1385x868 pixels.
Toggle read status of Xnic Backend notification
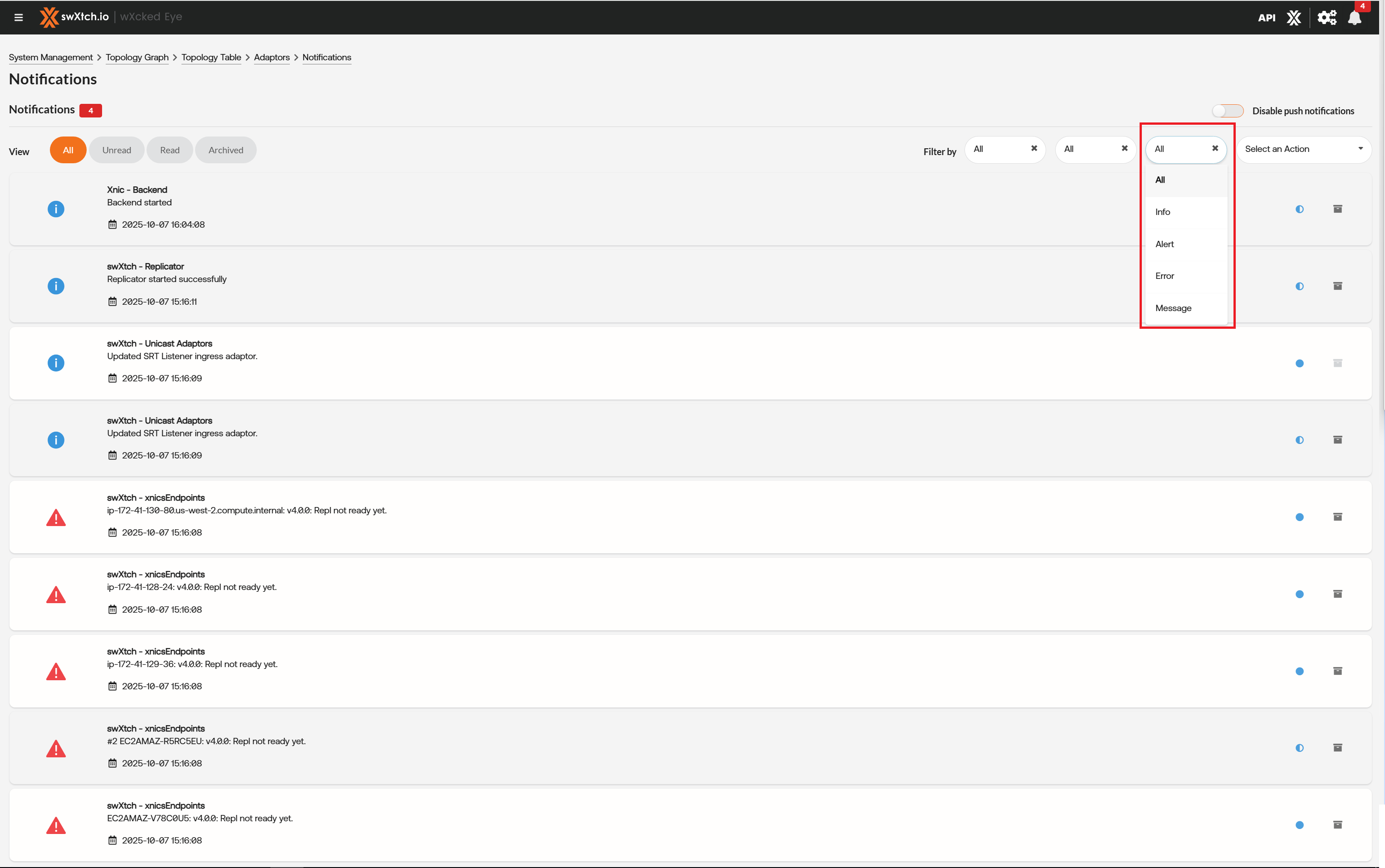(x=1299, y=210)
